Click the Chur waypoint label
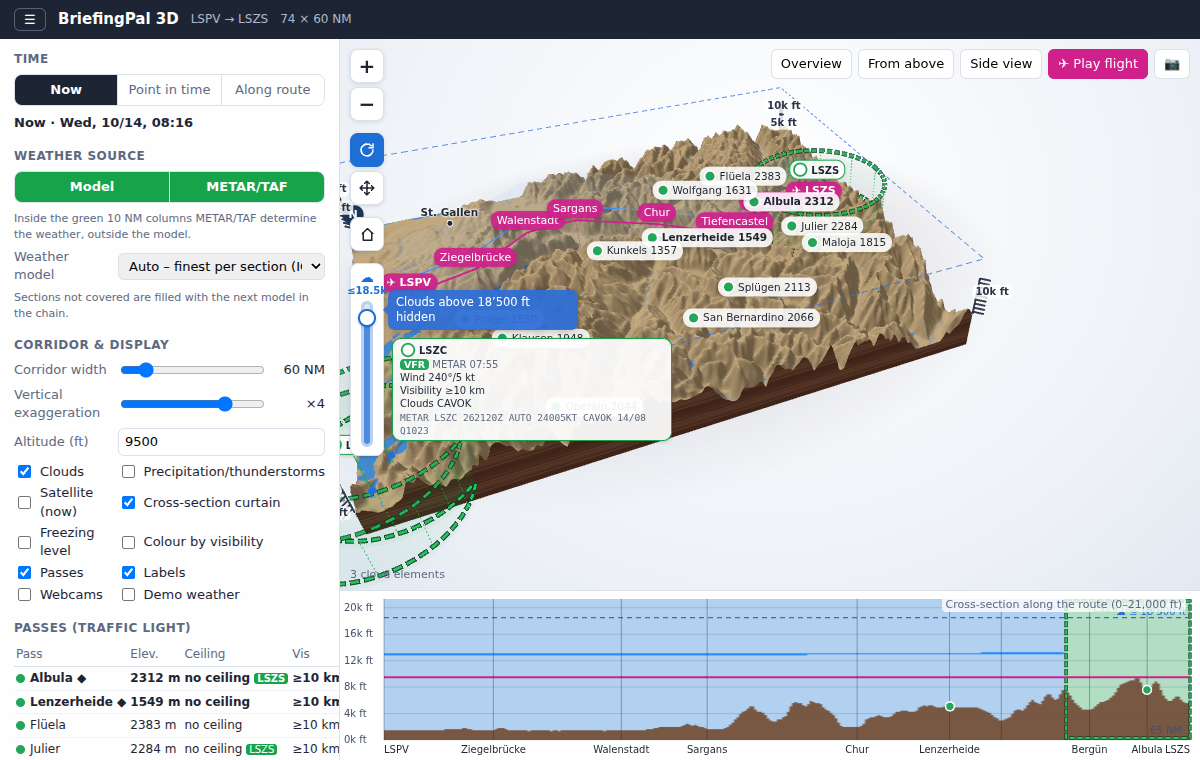This screenshot has width=1200, height=760. [x=657, y=212]
